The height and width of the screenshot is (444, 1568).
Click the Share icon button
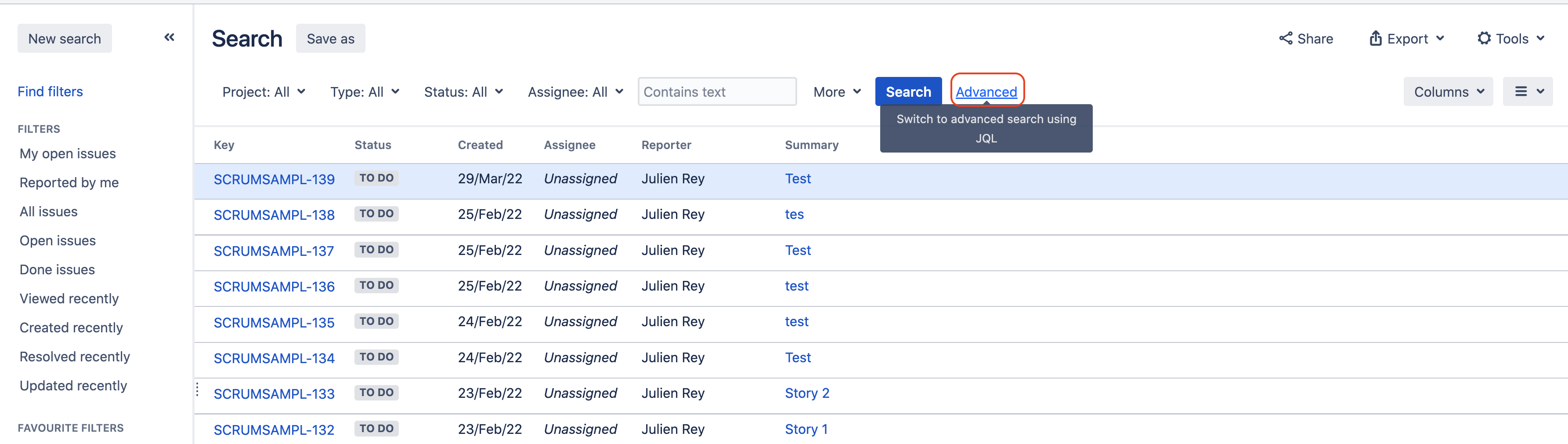(x=1306, y=39)
